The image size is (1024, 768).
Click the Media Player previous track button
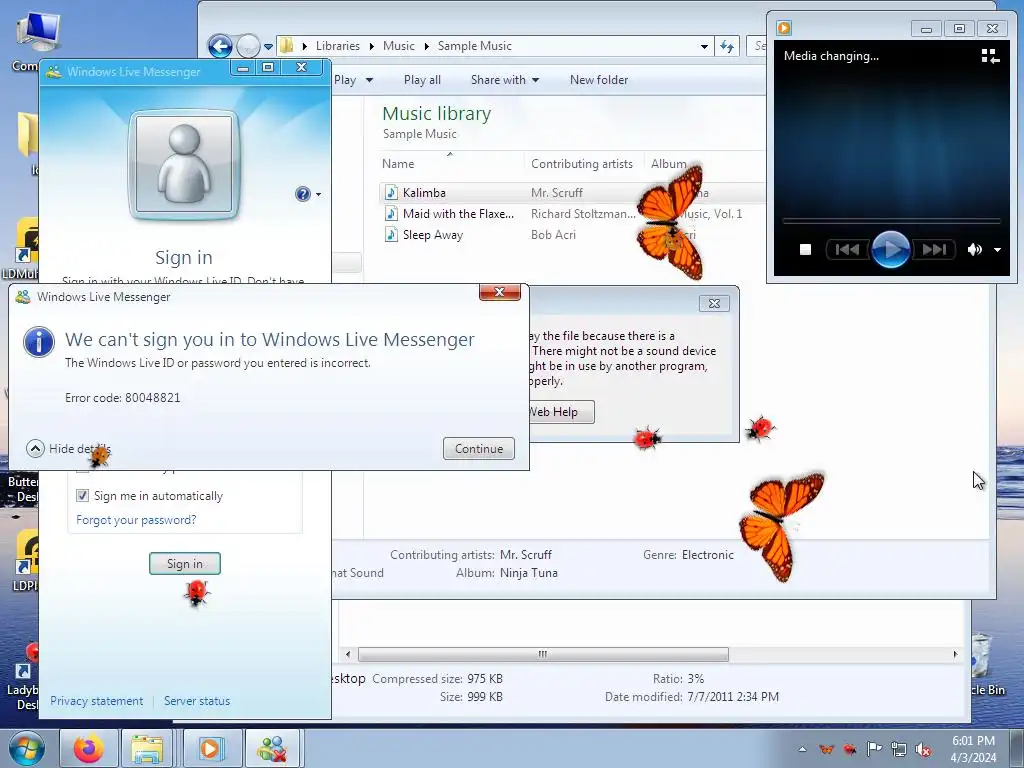click(x=848, y=249)
